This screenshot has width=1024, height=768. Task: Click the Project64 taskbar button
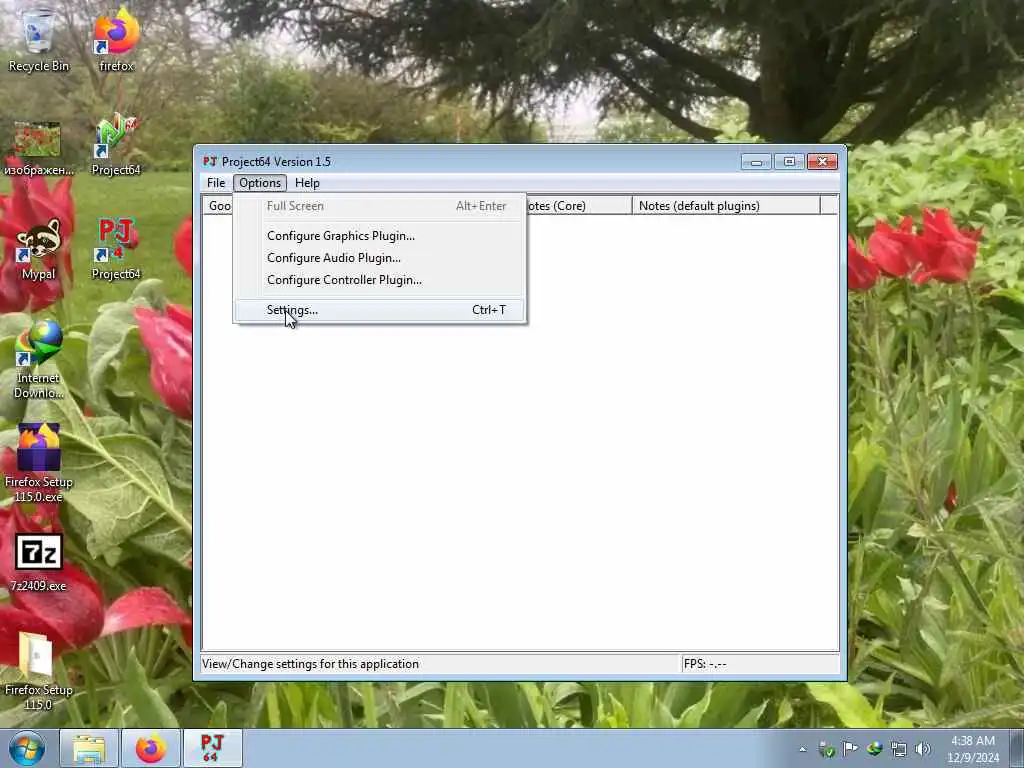click(x=212, y=748)
